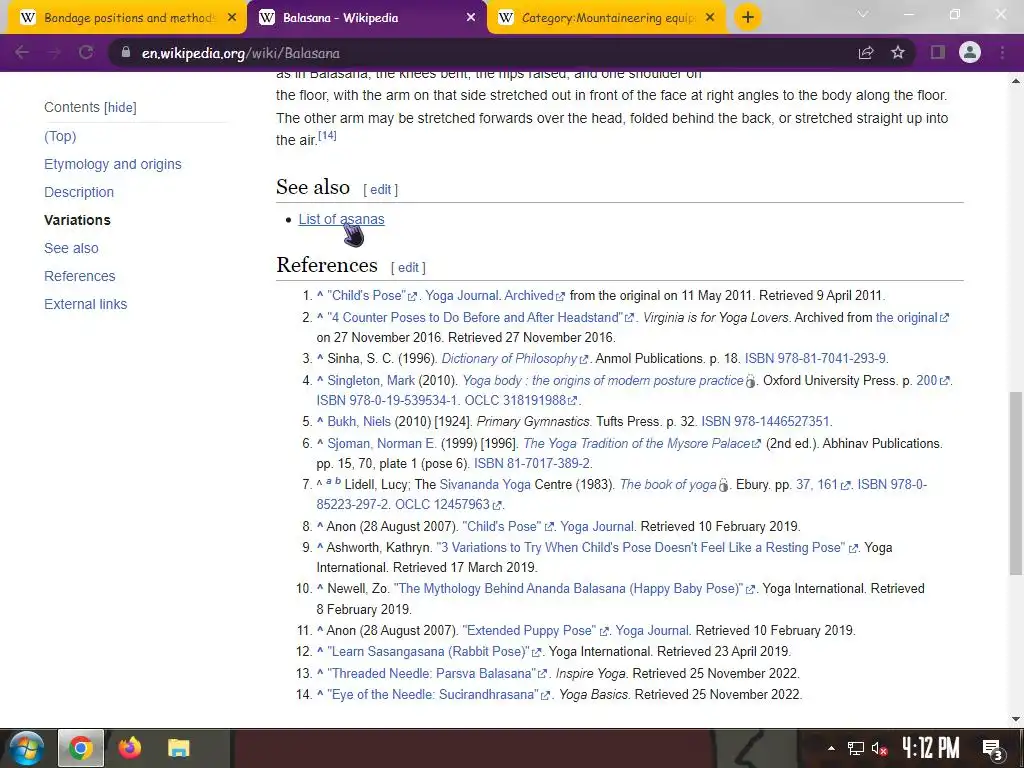
Task: Click the padlock site info icon
Action: 126,52
